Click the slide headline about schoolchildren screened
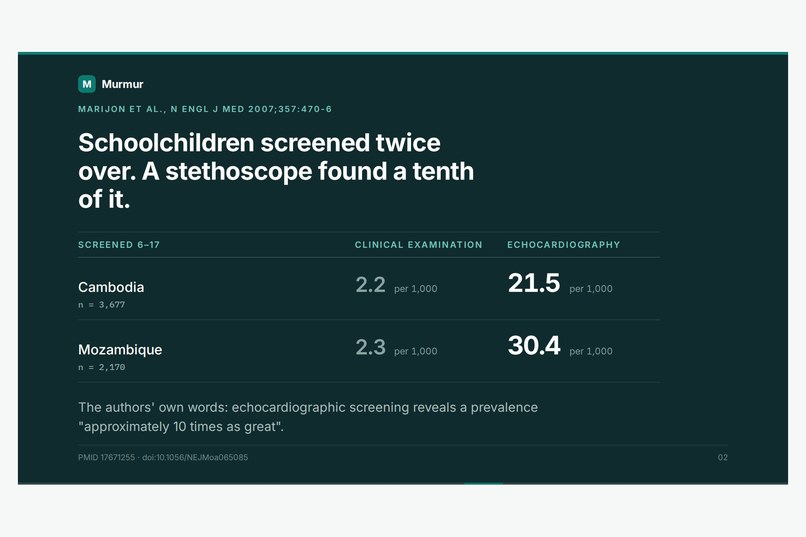This screenshot has height=537, width=806. tap(276, 171)
